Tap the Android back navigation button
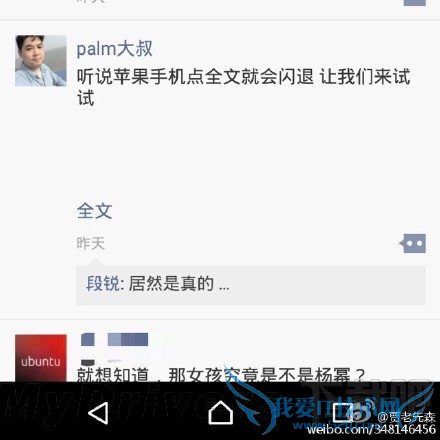Viewport: 440px width, 440px height. point(98,413)
